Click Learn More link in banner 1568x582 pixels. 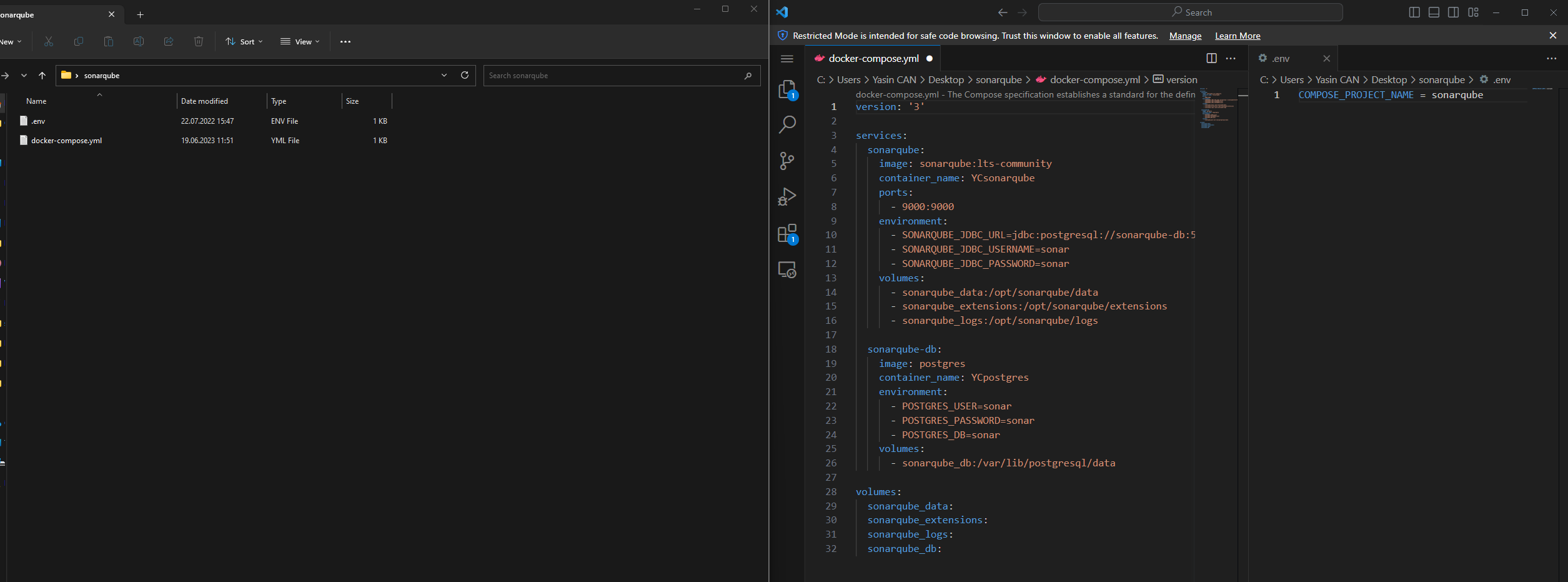pyautogui.click(x=1238, y=36)
